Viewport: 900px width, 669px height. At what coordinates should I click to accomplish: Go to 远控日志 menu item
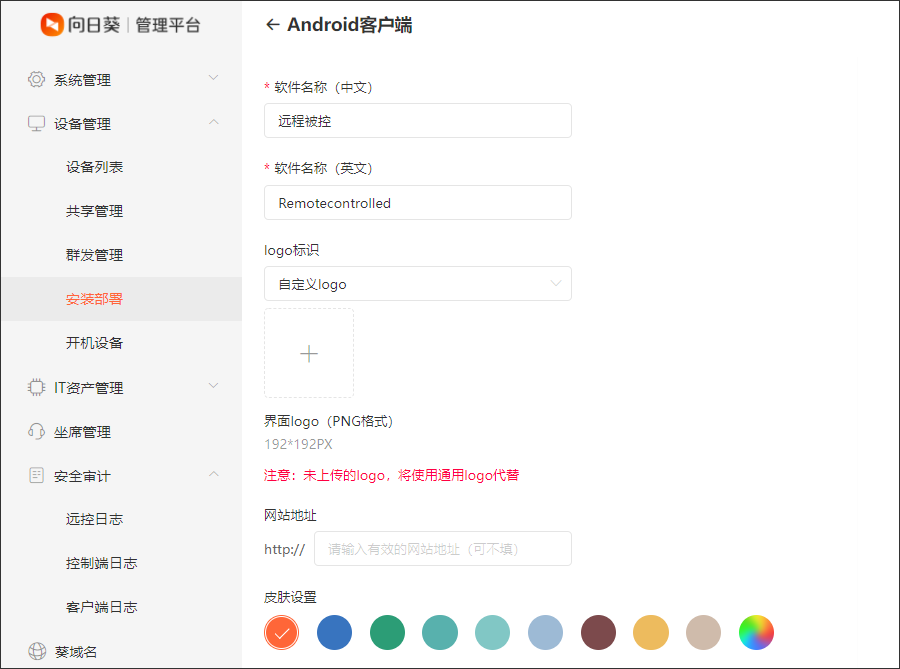coord(95,519)
